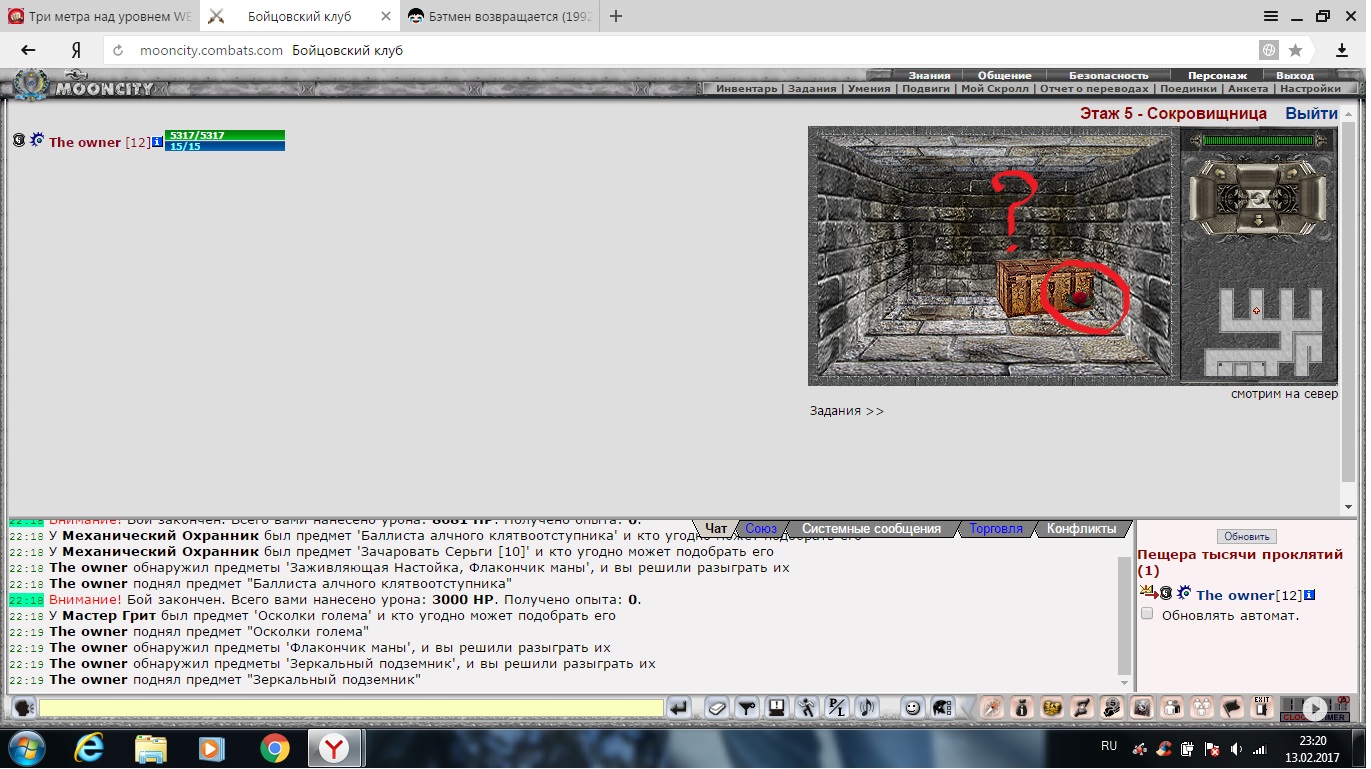The image size is (1371, 769).
Task: Click the blue mana bar 15/15
Action: [225, 146]
